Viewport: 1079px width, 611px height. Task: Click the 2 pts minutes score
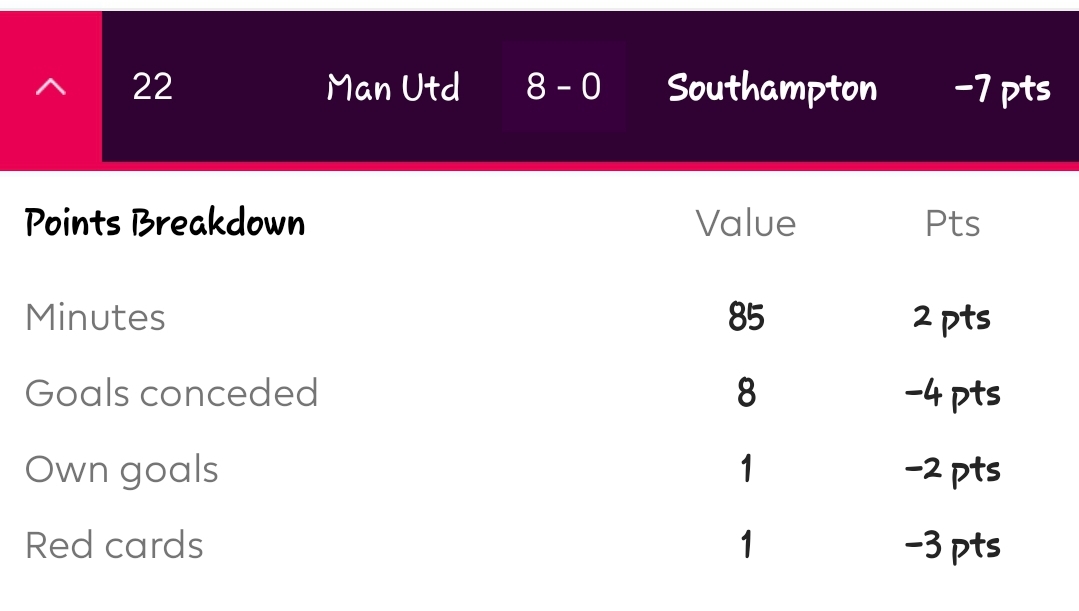point(952,317)
